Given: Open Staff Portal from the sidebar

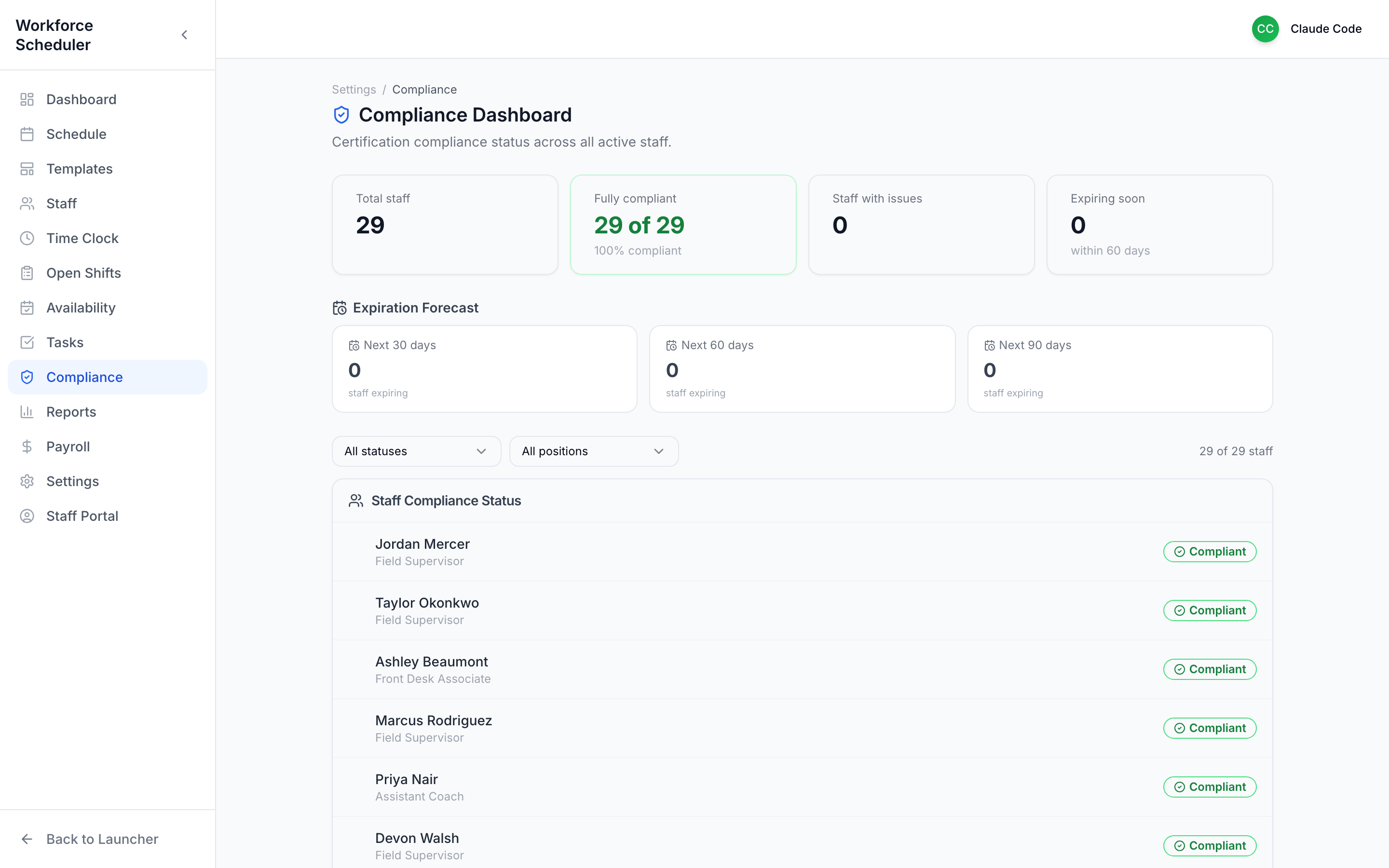Looking at the screenshot, I should pos(108,516).
